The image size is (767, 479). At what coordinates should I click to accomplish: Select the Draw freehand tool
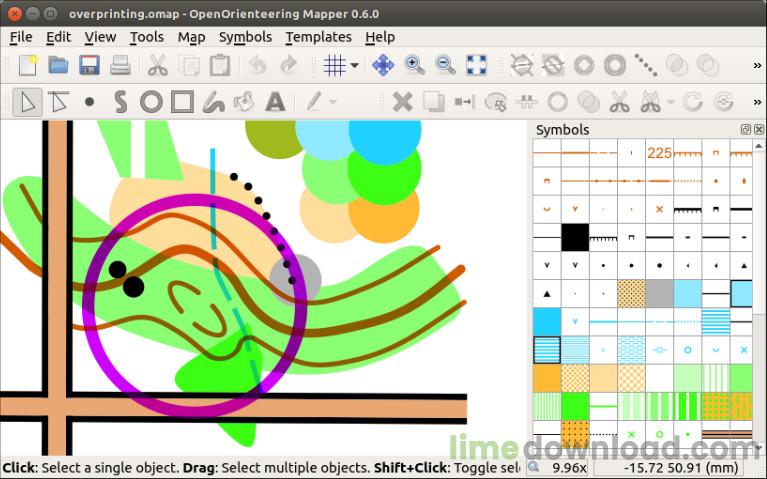(x=214, y=102)
